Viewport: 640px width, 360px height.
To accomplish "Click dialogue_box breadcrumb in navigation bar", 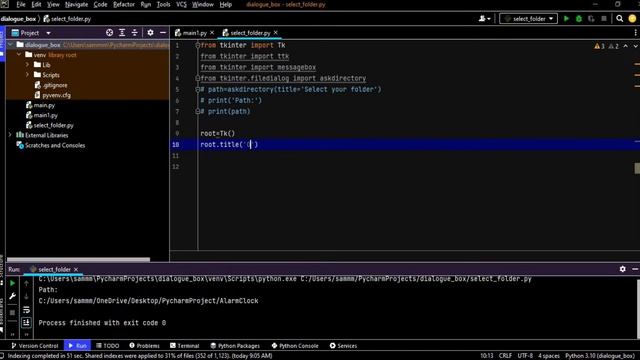I will point(18,19).
